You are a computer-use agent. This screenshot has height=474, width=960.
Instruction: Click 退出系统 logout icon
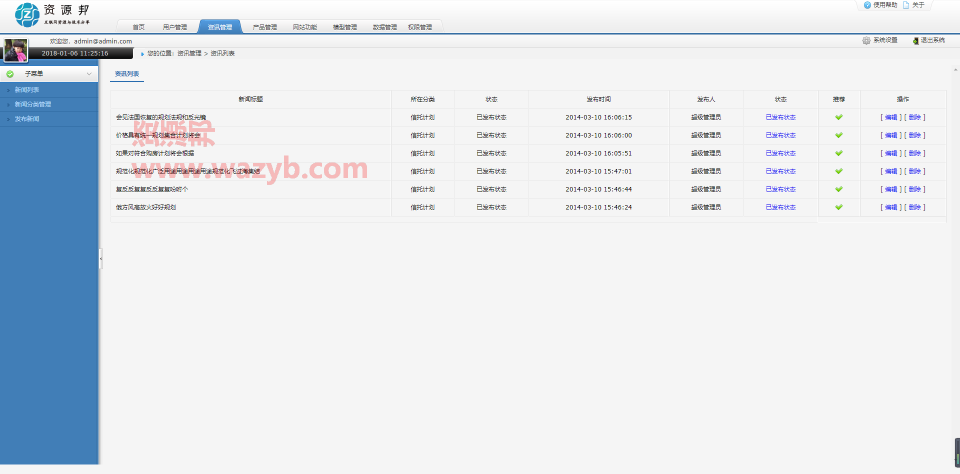(915, 40)
